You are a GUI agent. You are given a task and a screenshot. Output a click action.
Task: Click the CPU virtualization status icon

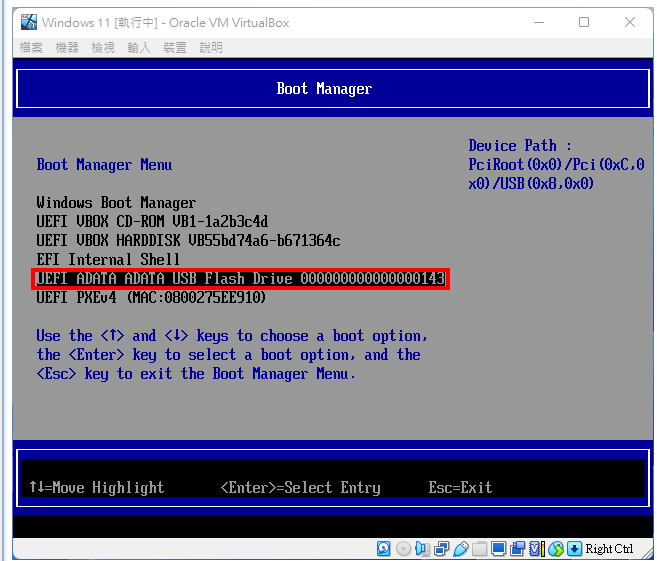(x=537, y=548)
